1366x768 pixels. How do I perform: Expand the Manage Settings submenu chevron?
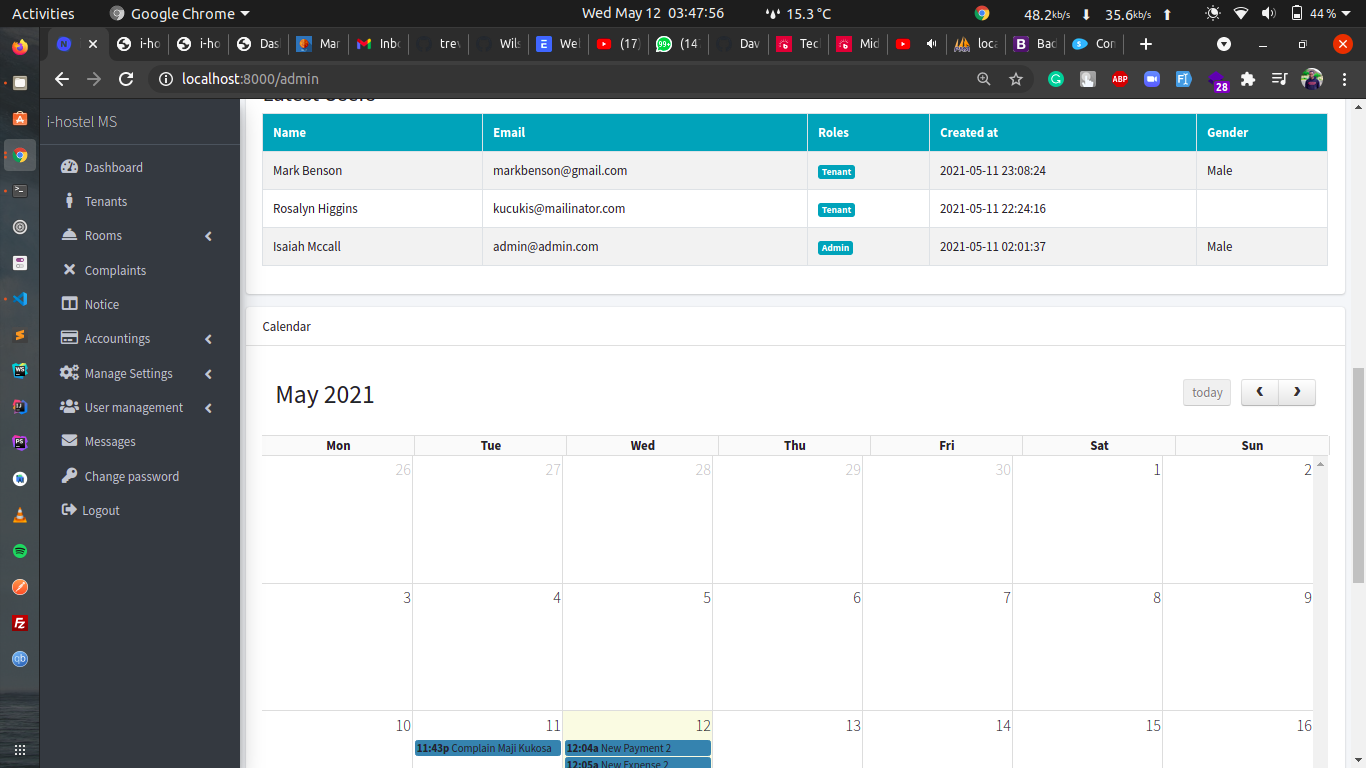[208, 374]
